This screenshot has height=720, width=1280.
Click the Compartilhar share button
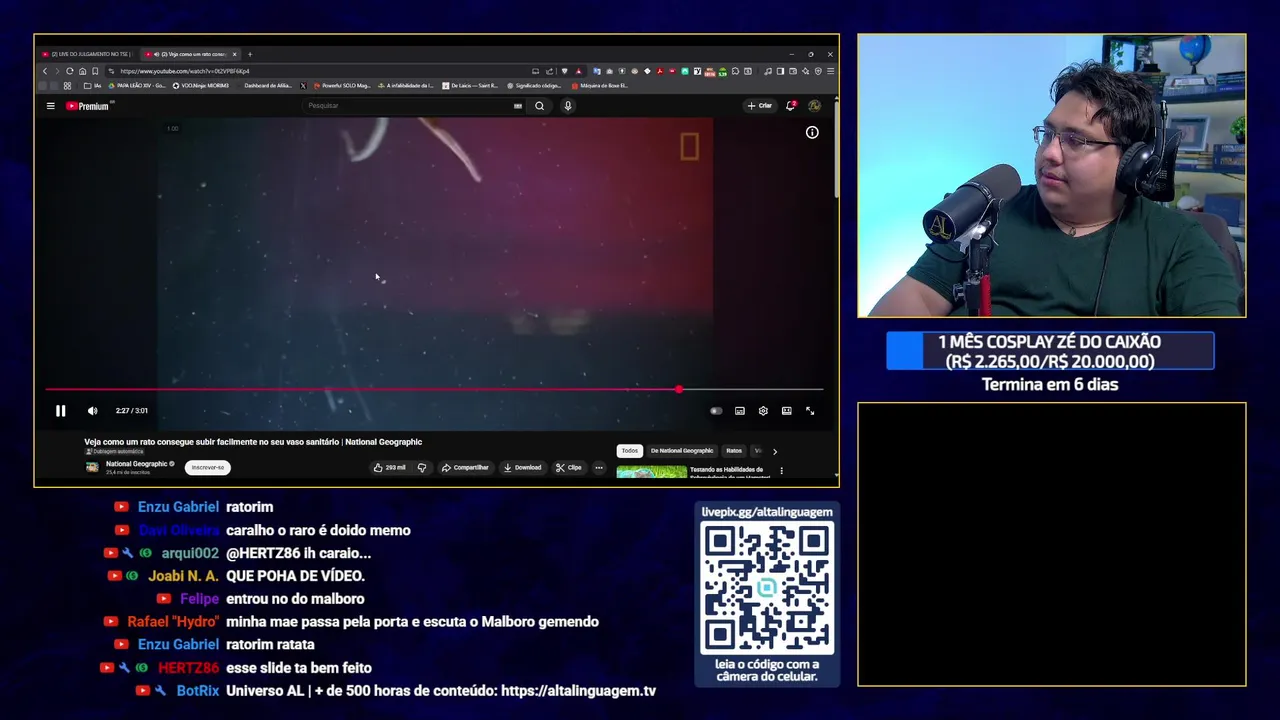tap(465, 467)
